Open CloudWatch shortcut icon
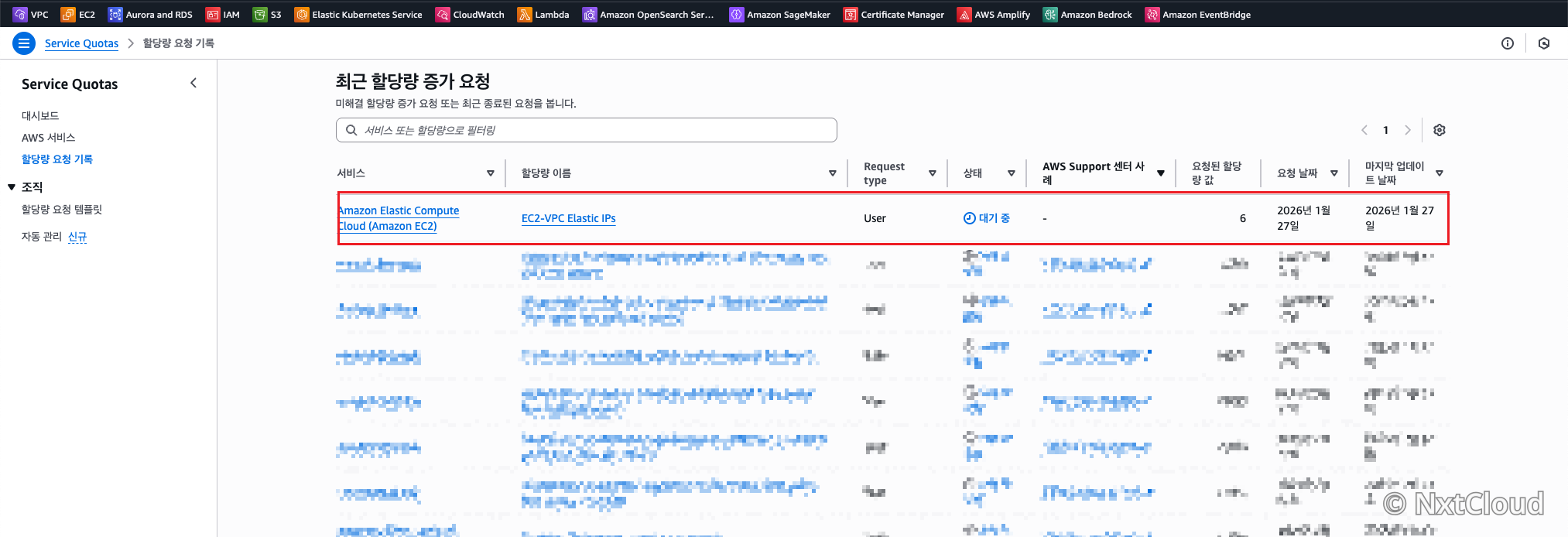The width and height of the screenshot is (1568, 537). (443, 14)
